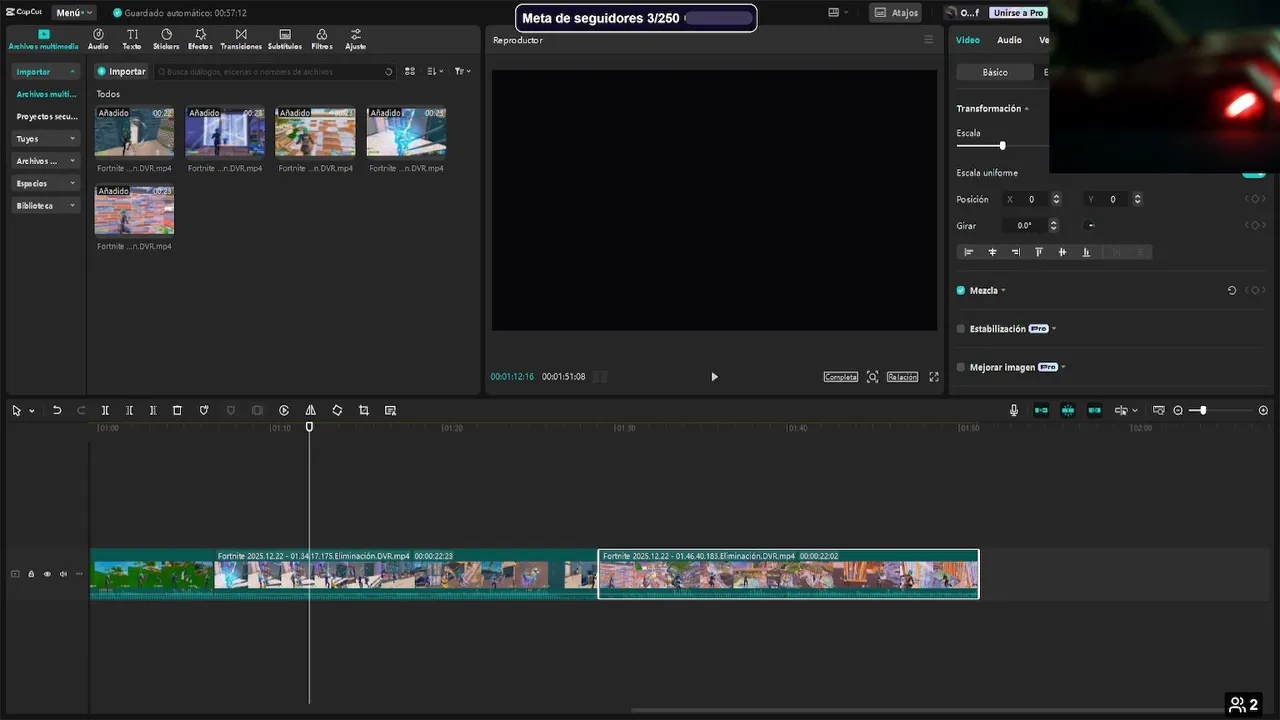Open the Transiciones tab

coord(241,39)
